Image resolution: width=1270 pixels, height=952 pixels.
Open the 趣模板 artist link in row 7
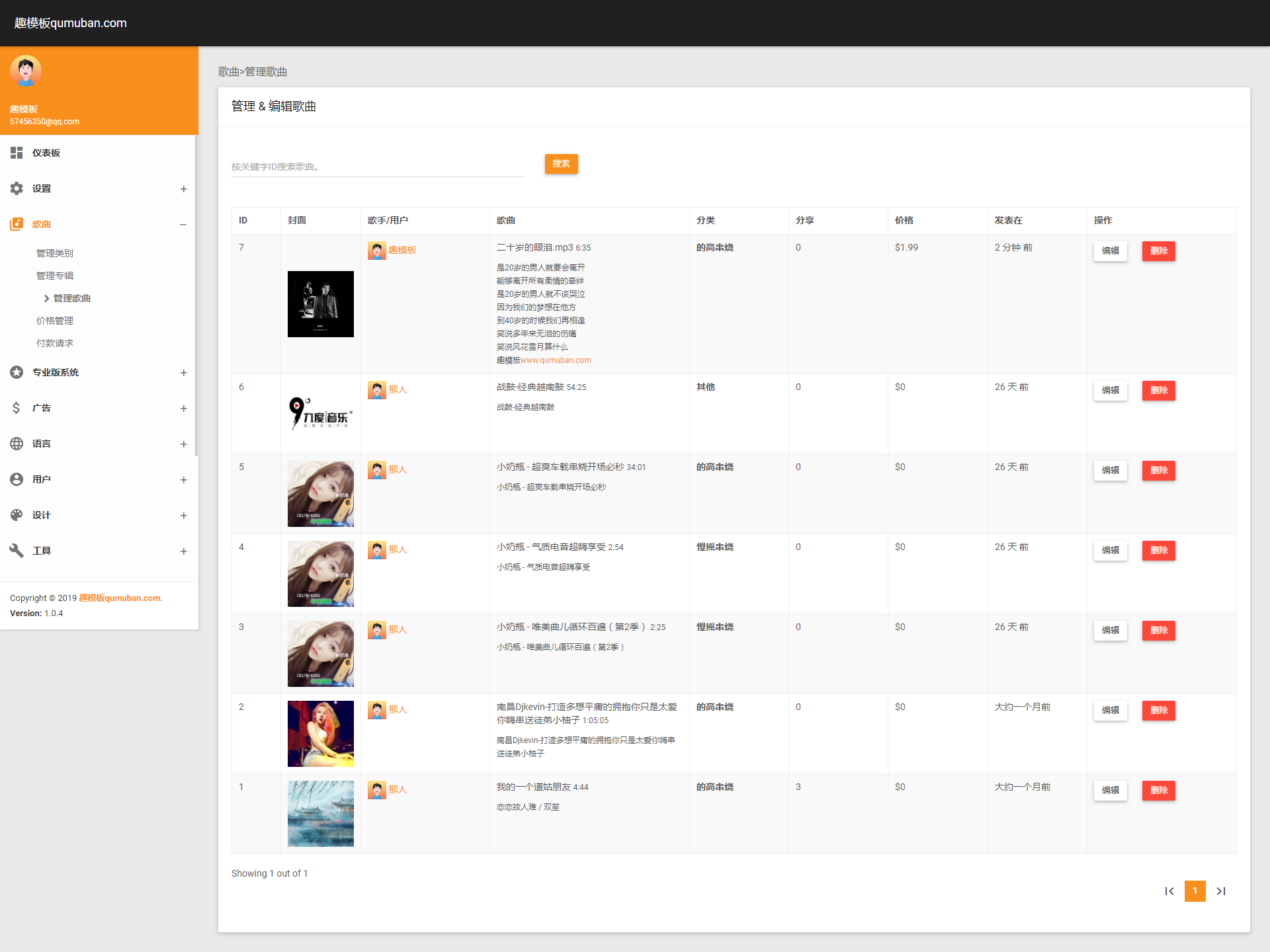pyautogui.click(x=402, y=250)
